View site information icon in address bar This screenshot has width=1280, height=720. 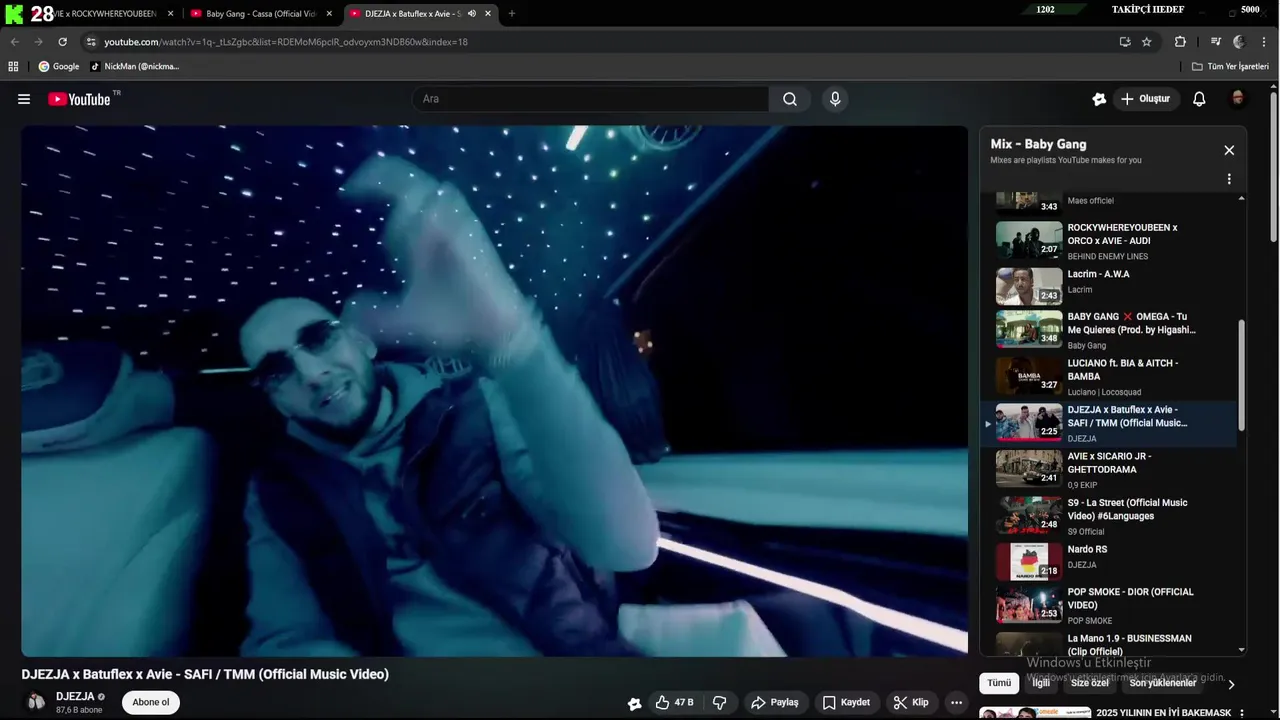(91, 42)
